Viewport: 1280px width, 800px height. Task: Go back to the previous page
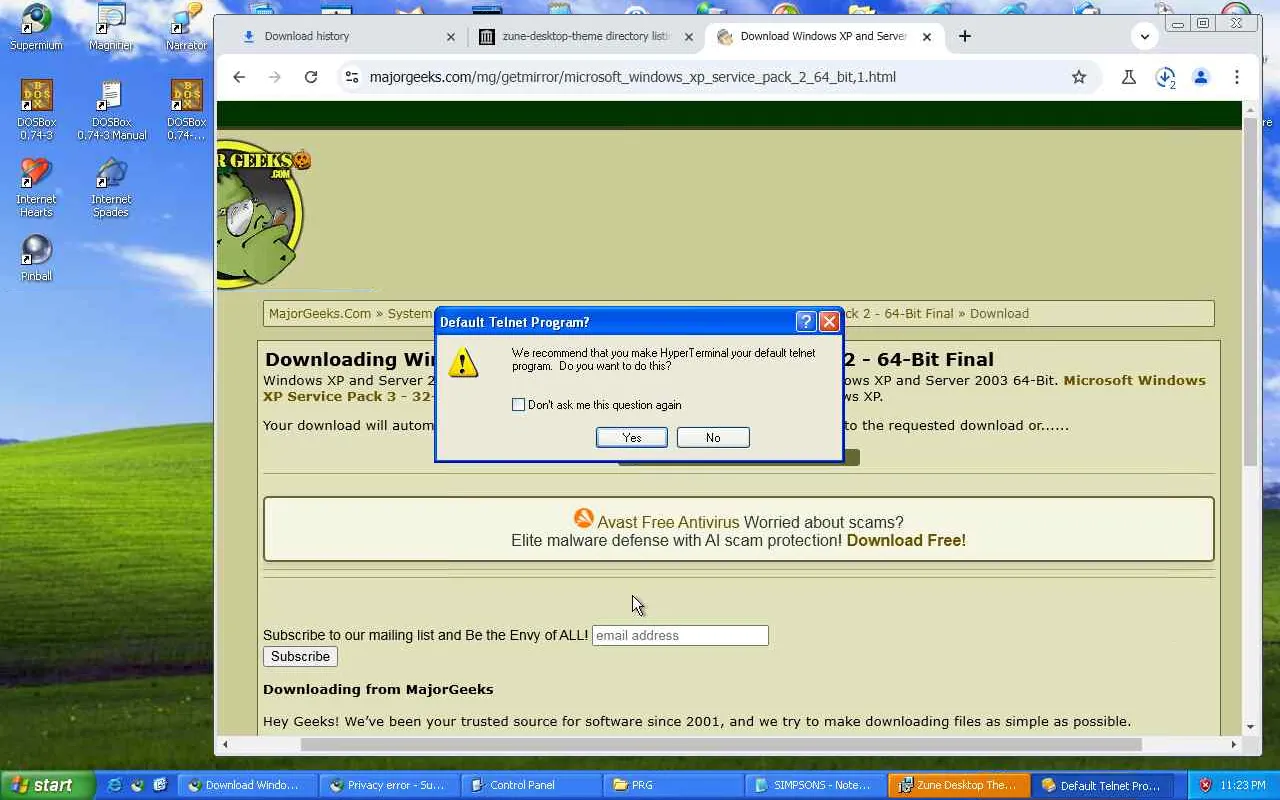239,77
